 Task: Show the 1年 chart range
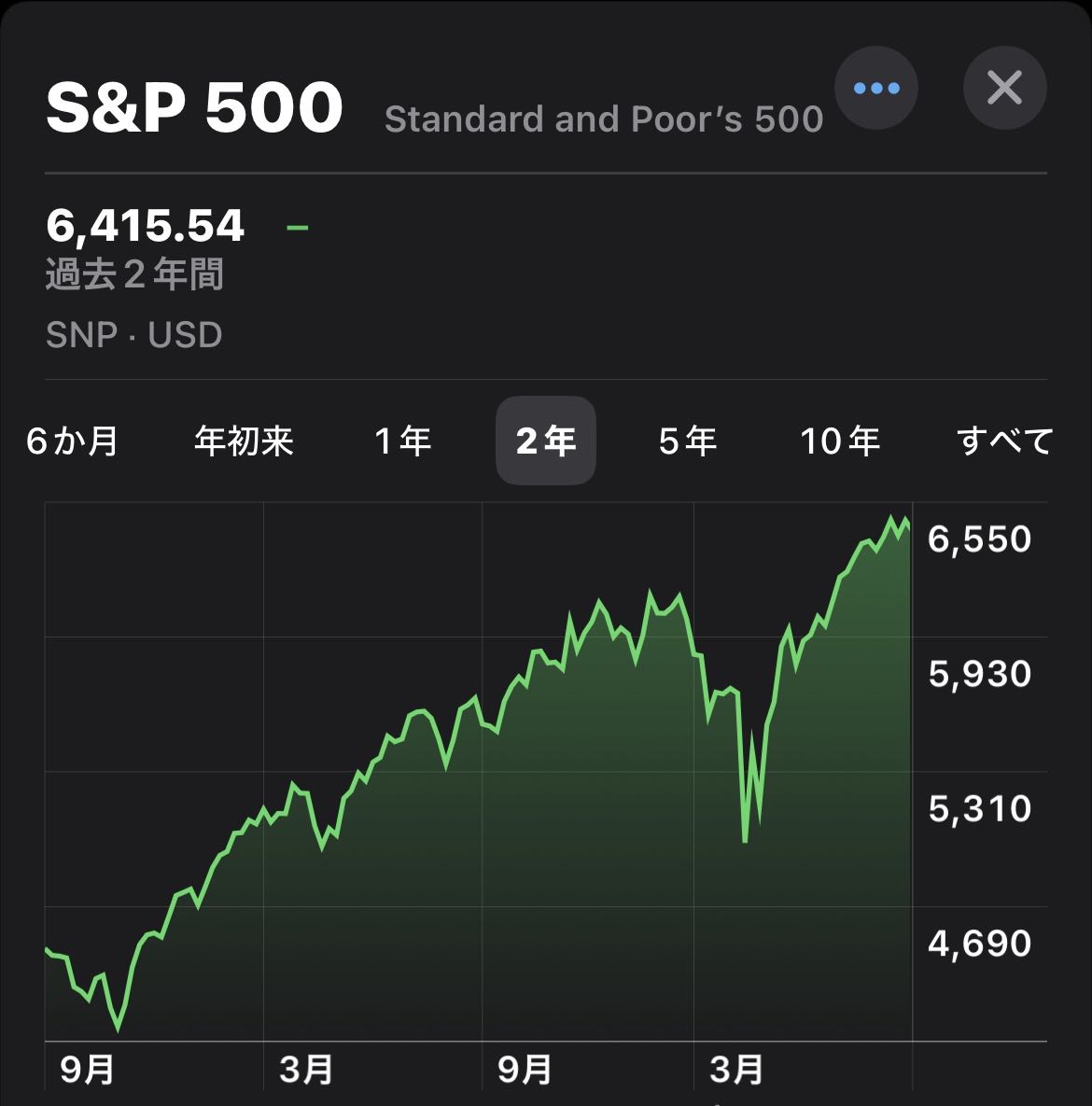(x=402, y=441)
